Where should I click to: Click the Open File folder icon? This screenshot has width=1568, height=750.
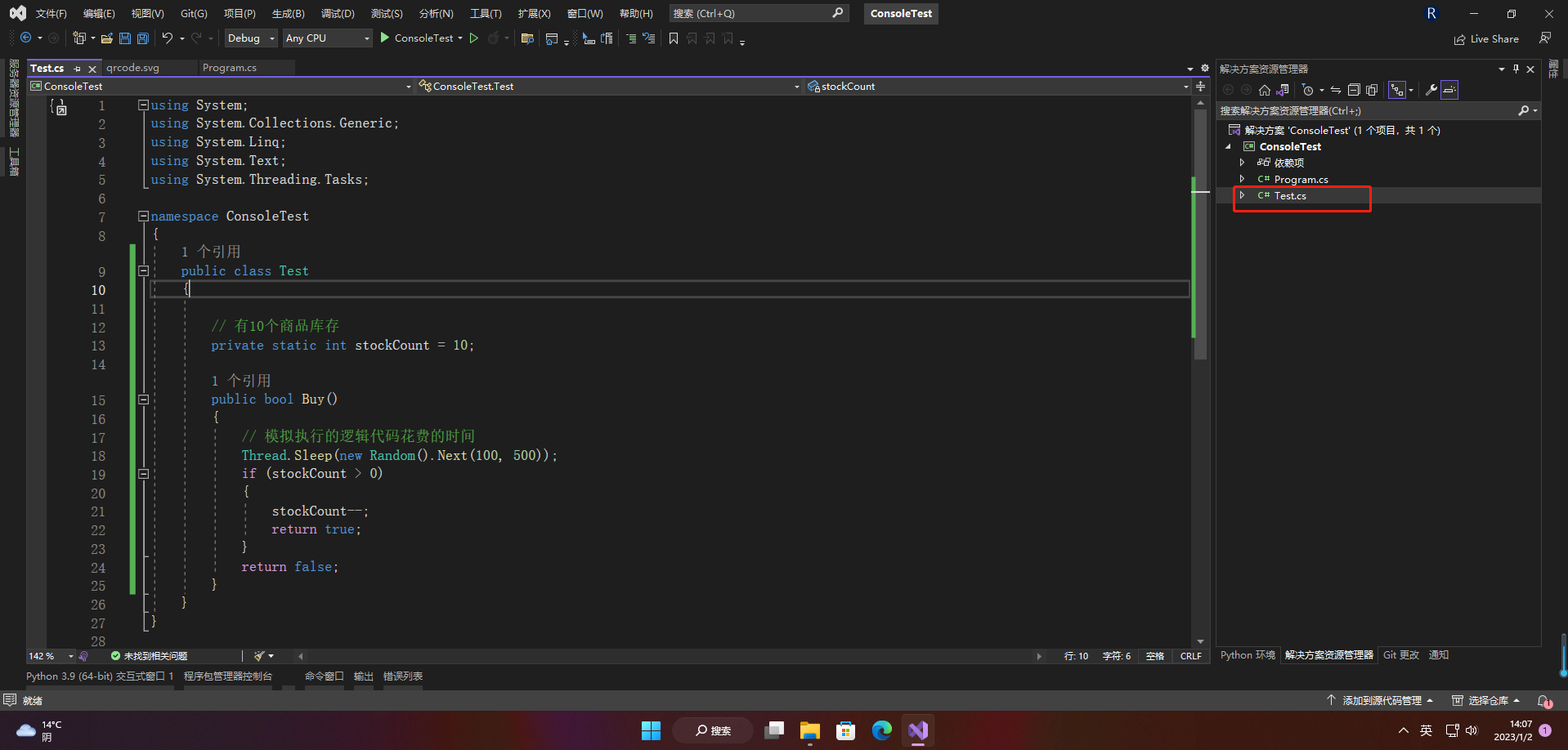click(x=106, y=38)
